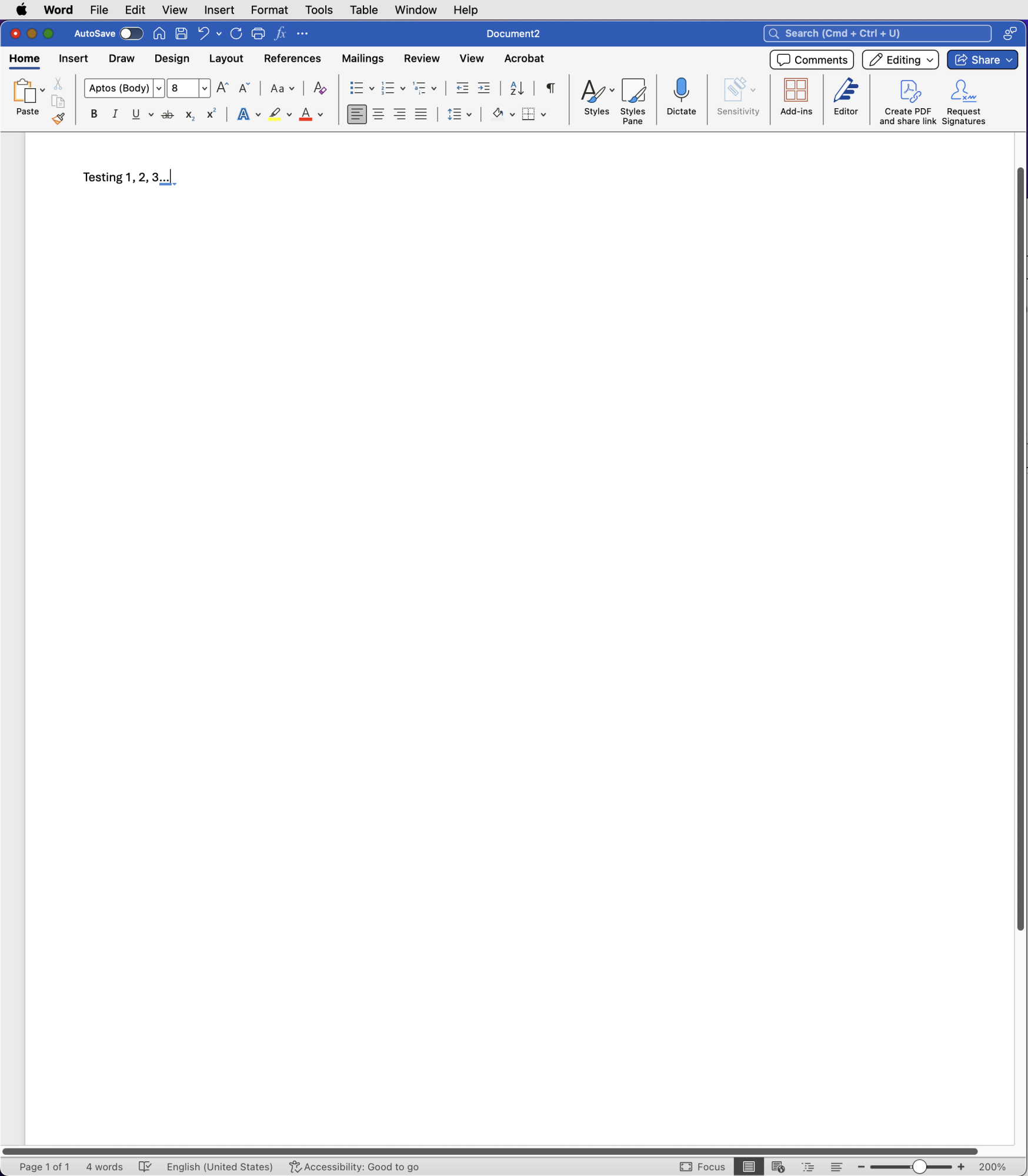Open the Paste clipboard icon

(x=24, y=91)
